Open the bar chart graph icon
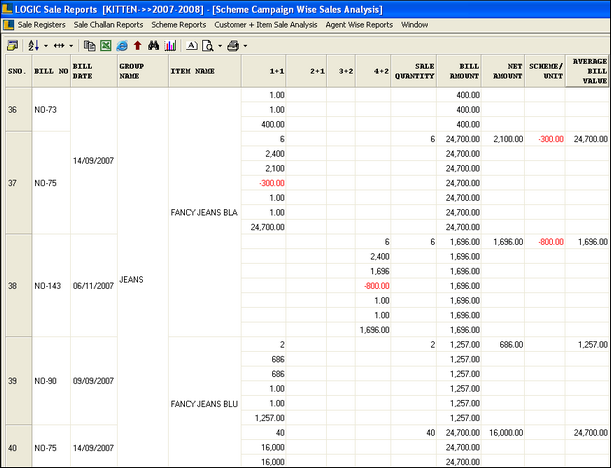This screenshot has width=611, height=468. (170, 46)
